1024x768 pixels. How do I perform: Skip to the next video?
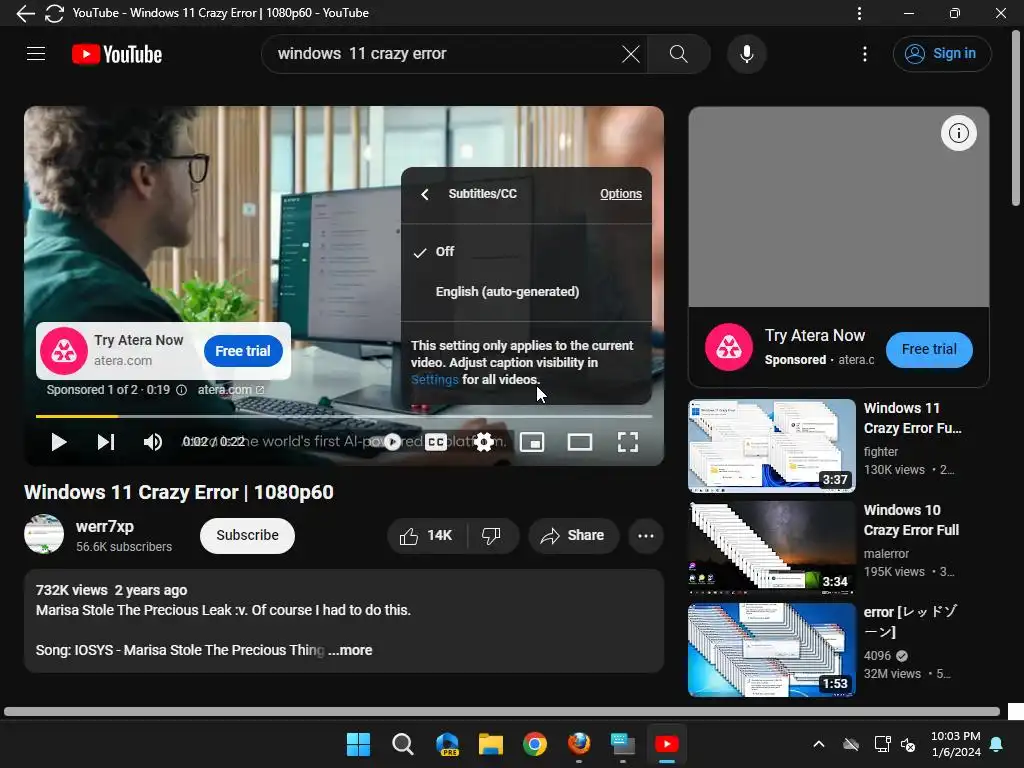[106, 442]
